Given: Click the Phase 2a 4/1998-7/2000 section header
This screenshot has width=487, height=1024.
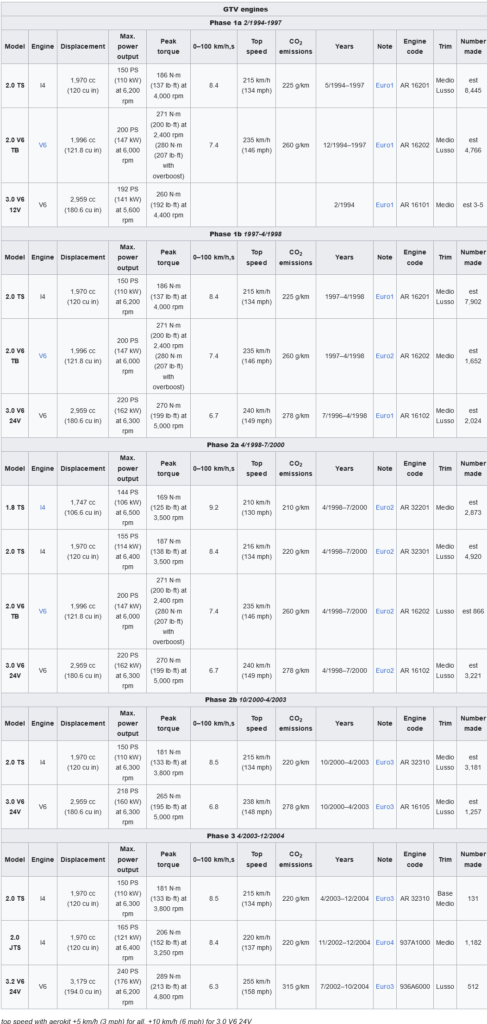Looking at the screenshot, I should pos(245,445).
